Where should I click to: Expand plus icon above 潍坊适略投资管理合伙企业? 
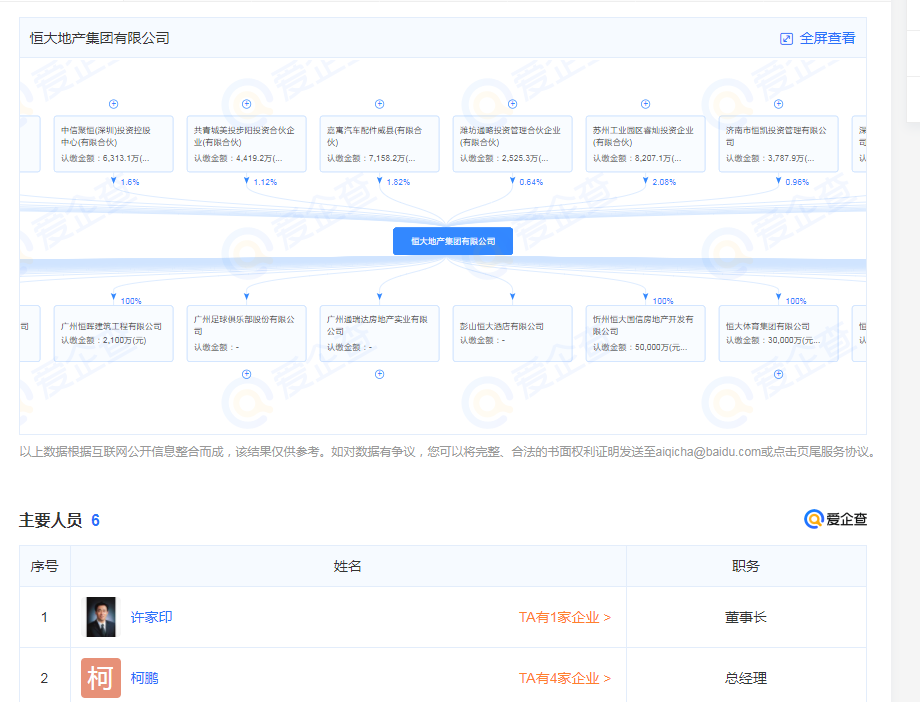pyautogui.click(x=512, y=104)
